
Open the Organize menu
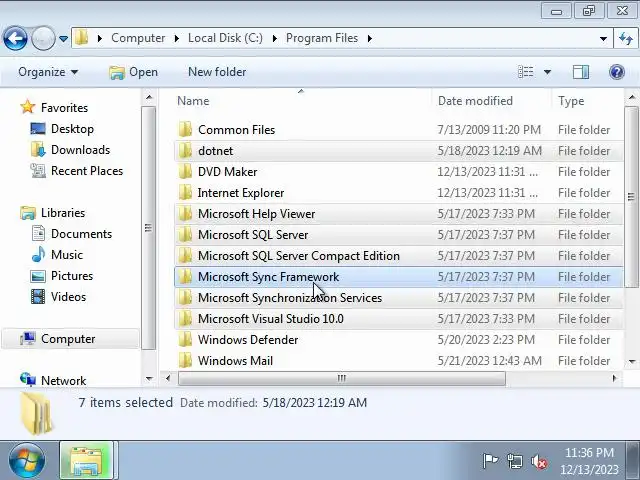[48, 72]
